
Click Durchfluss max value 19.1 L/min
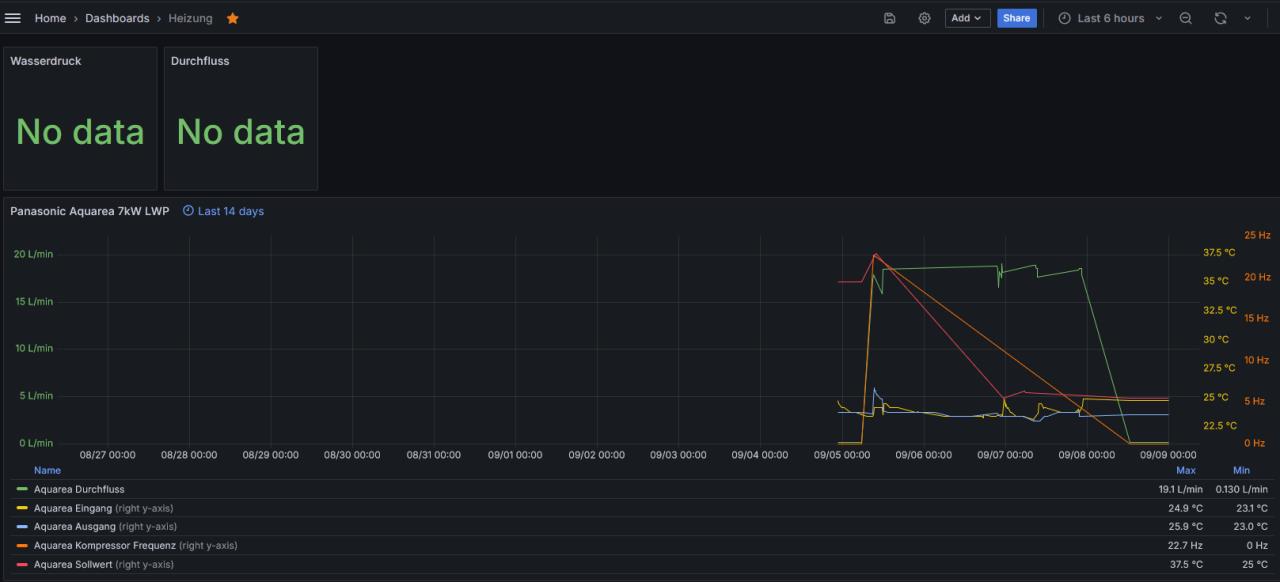coord(1181,489)
